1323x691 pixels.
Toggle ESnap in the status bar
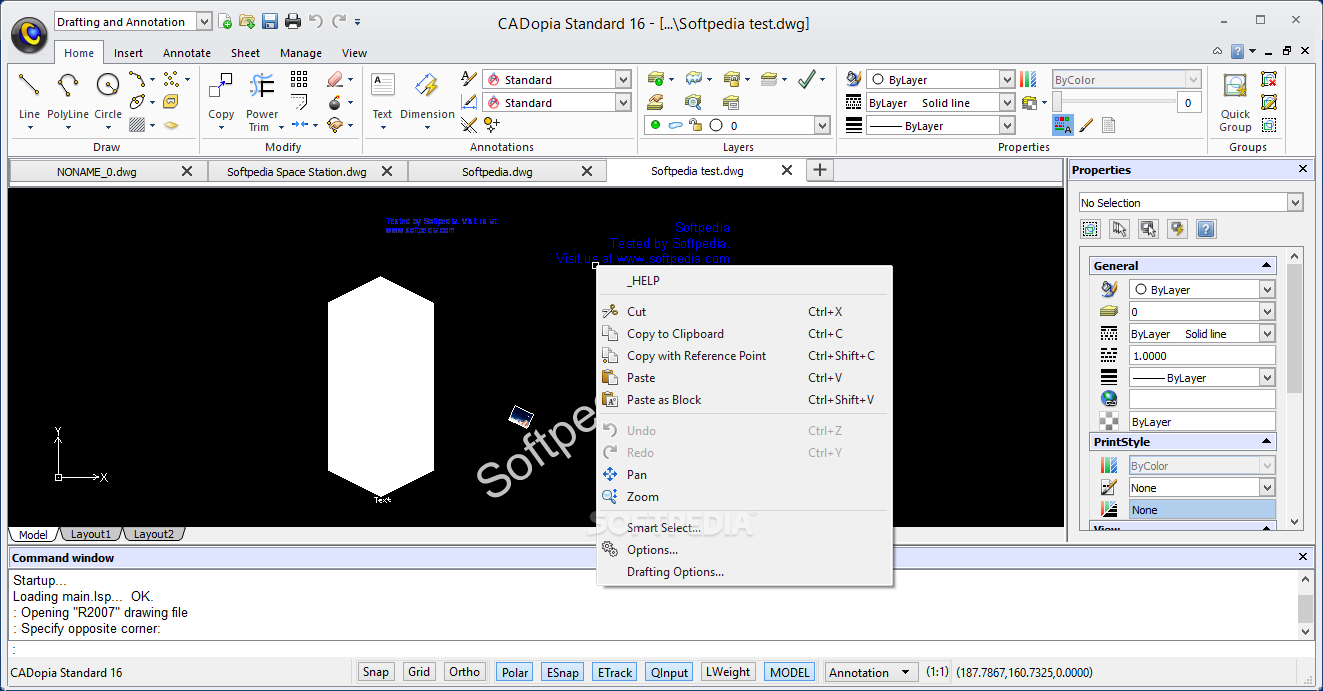(x=563, y=672)
